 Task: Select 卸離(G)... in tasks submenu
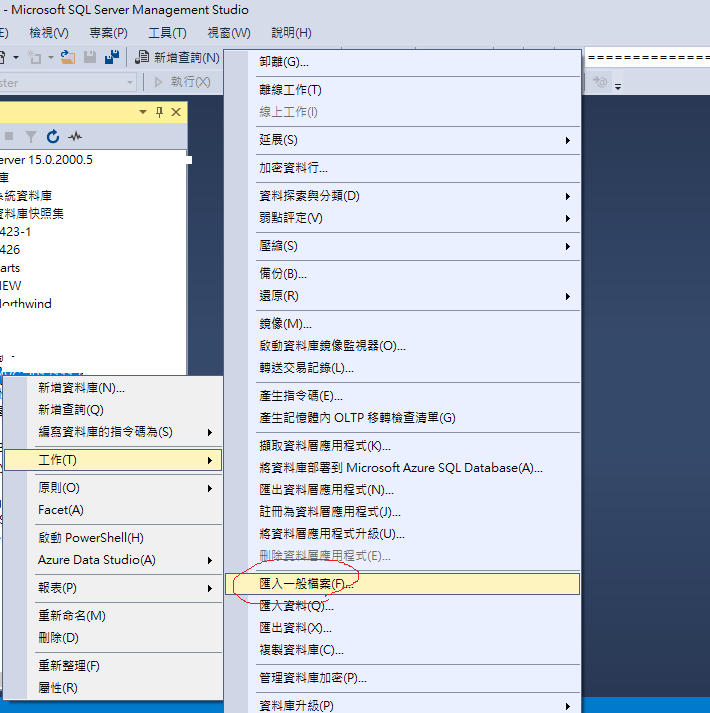403,62
